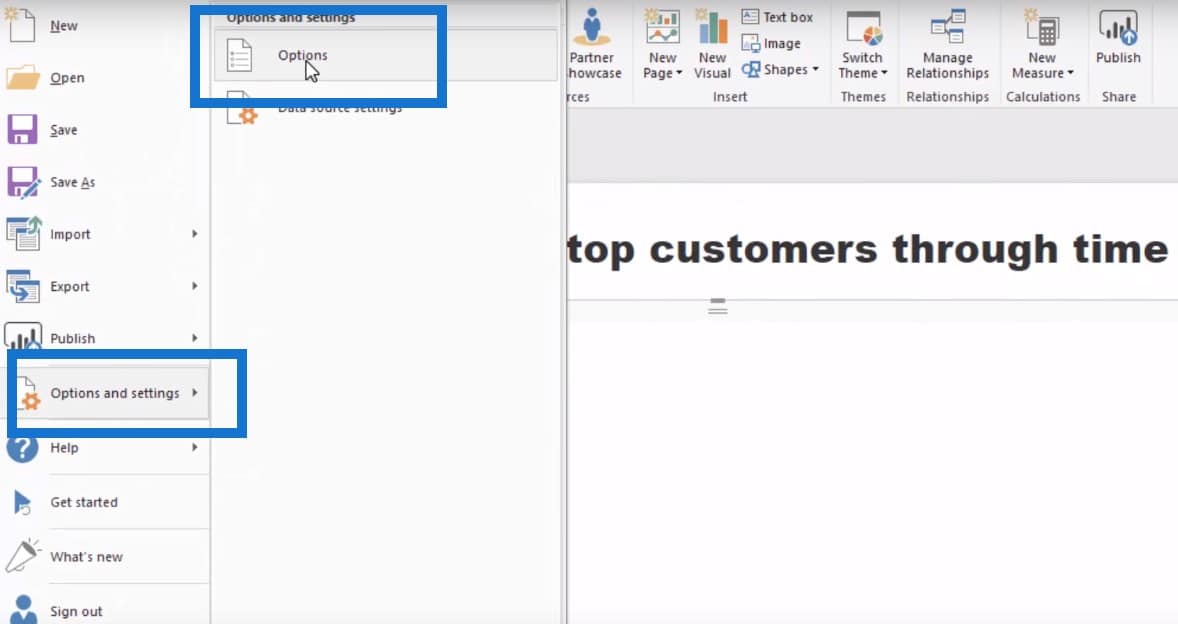Click the Manage Relationships diagram icon
This screenshot has height=624, width=1178.
pyautogui.click(x=947, y=26)
